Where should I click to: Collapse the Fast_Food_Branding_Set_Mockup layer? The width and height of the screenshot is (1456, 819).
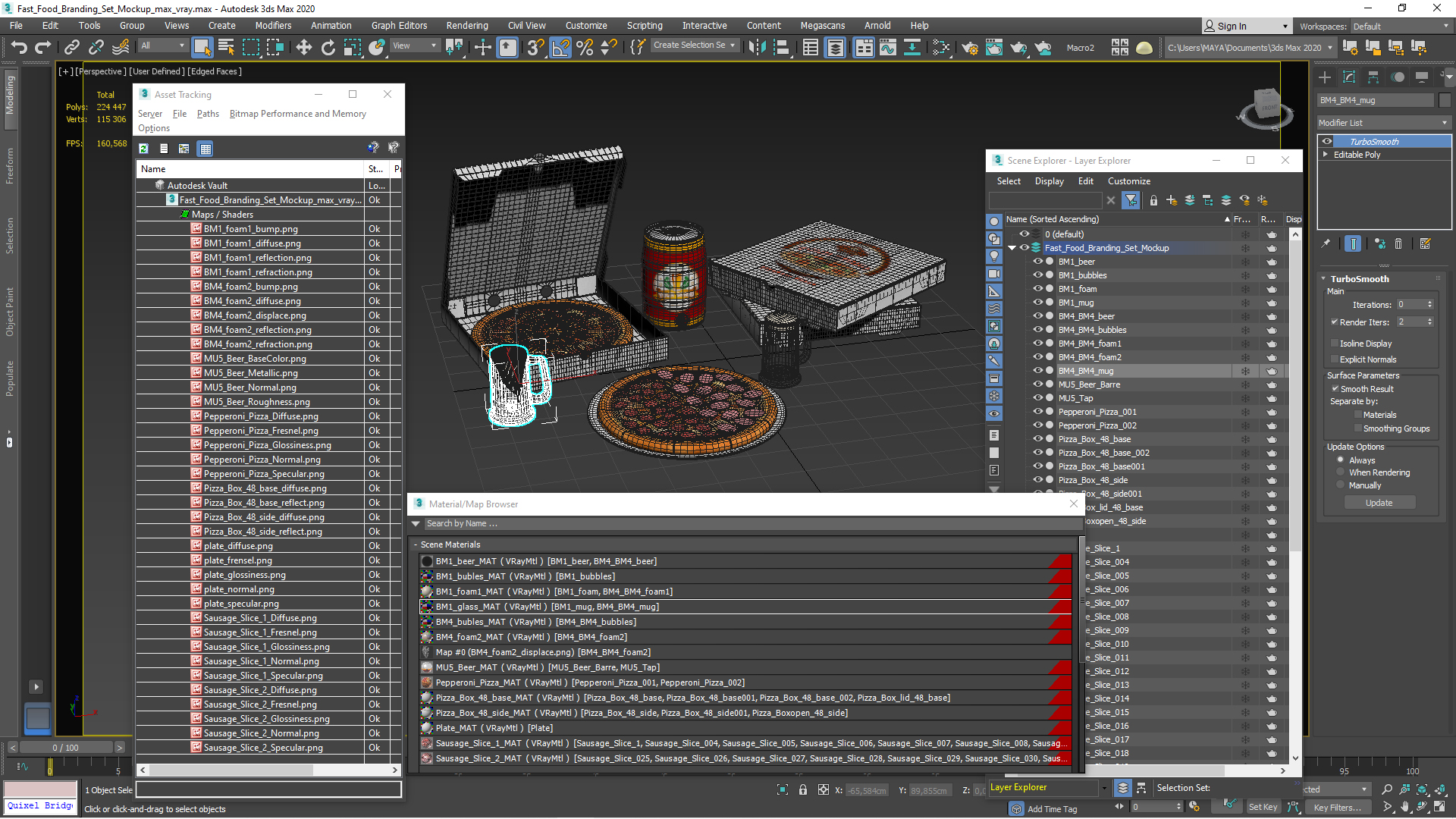point(1012,248)
